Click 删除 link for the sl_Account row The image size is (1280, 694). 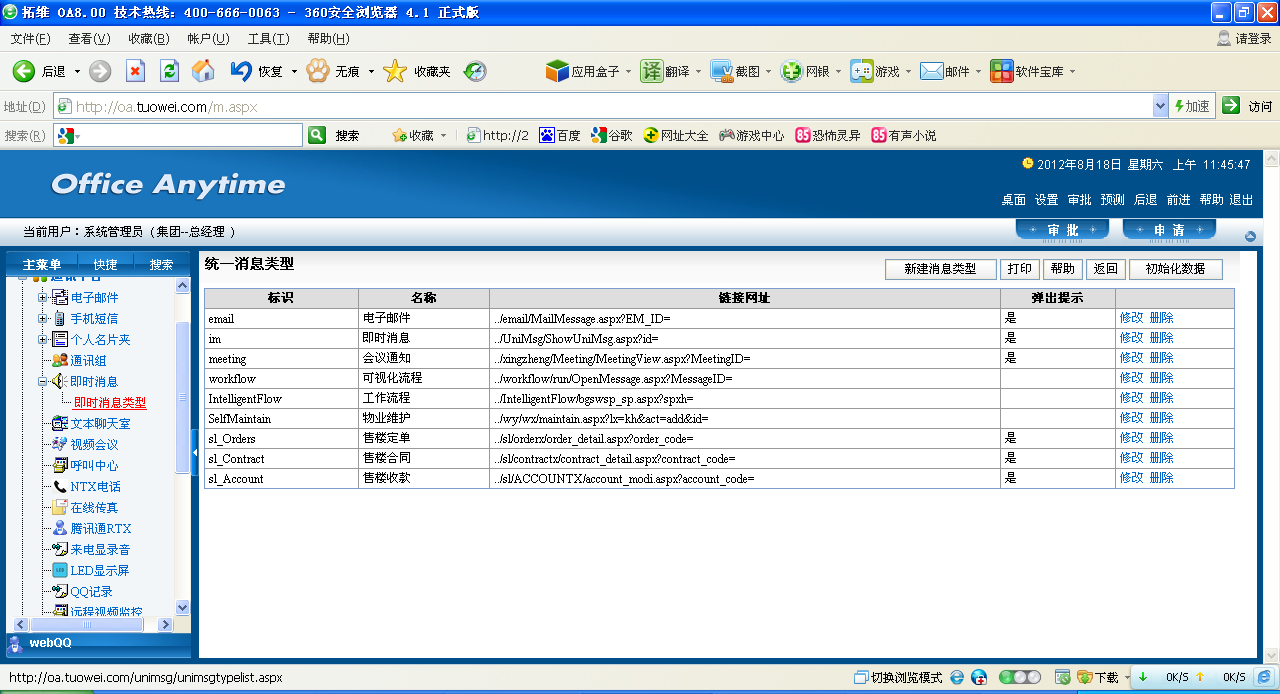[1161, 478]
